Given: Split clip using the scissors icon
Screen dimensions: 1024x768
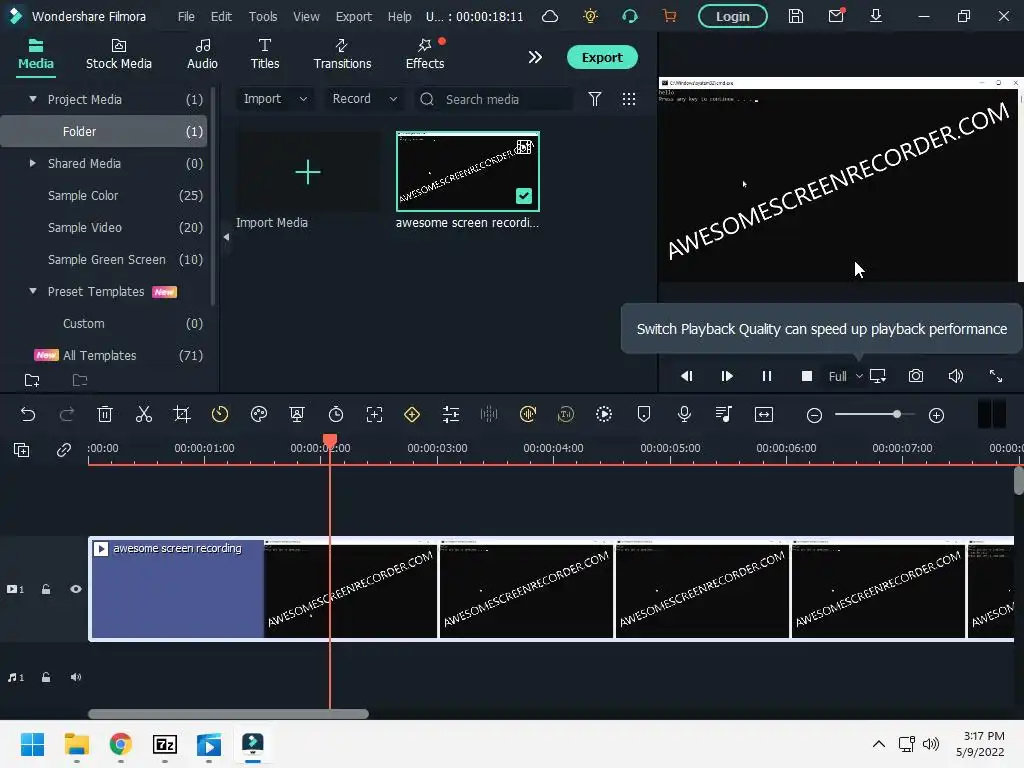Looking at the screenshot, I should 144,414.
